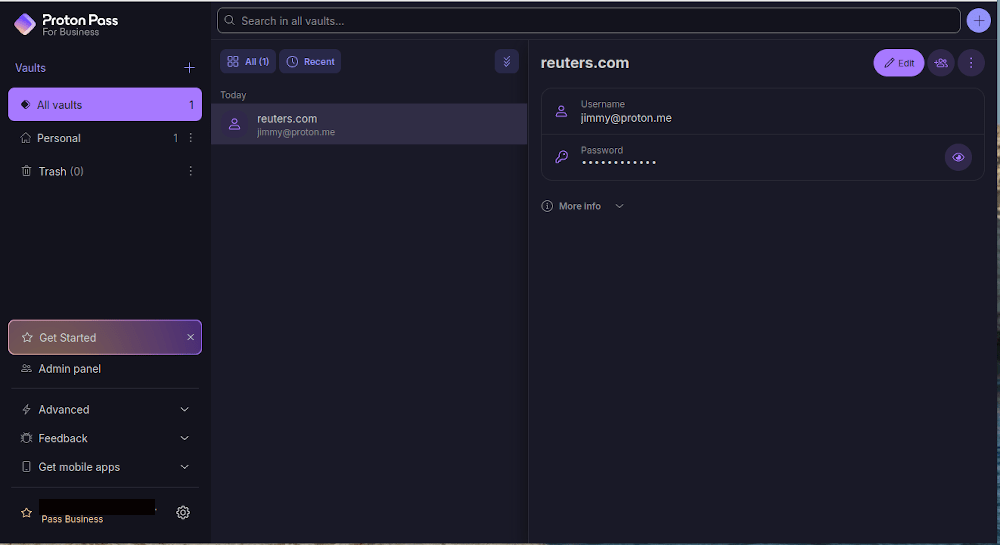Edit the reuters.com item
1000x545 pixels.
(x=899, y=63)
